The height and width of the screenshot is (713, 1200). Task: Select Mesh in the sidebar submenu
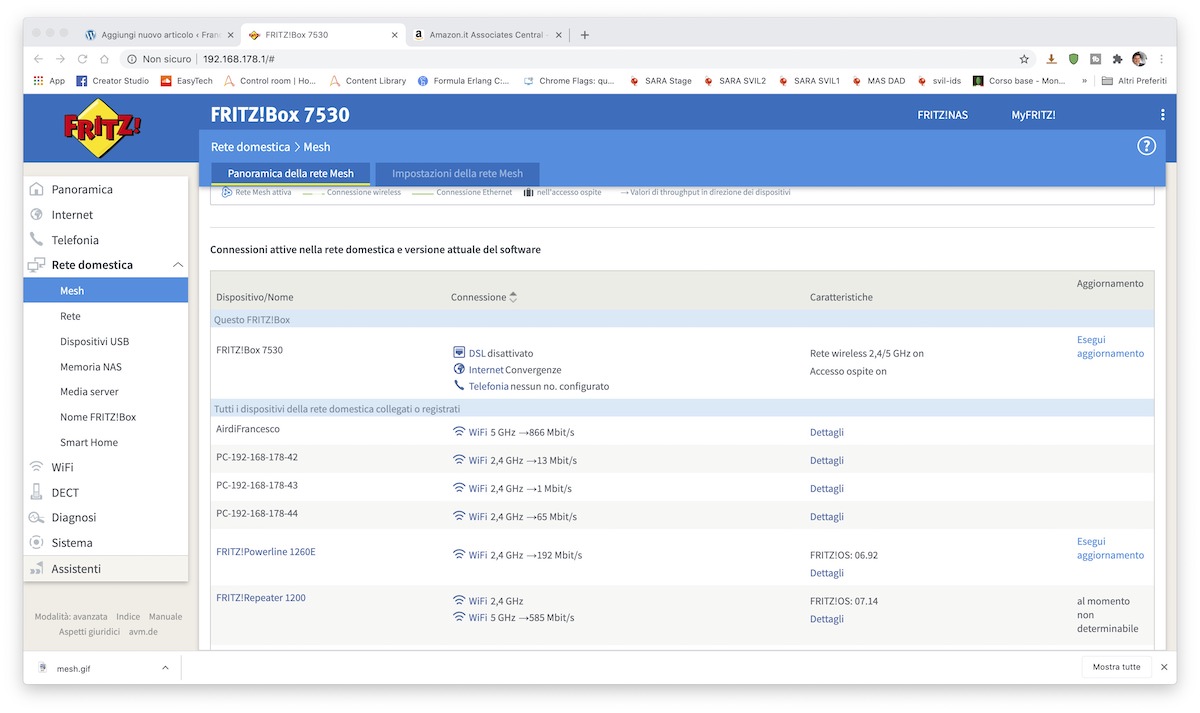[x=106, y=291]
